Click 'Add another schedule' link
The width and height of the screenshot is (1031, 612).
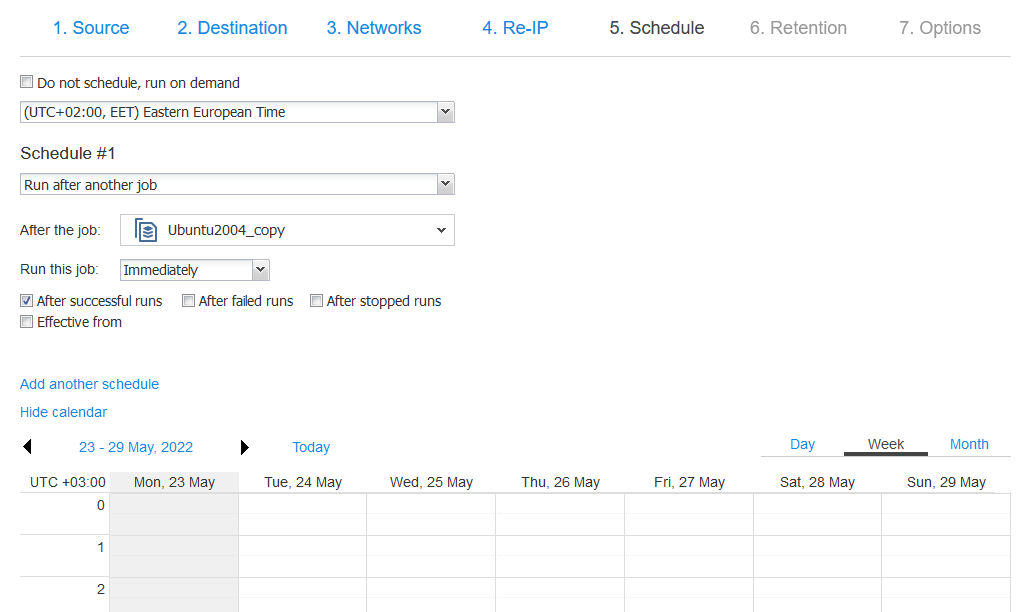89,384
